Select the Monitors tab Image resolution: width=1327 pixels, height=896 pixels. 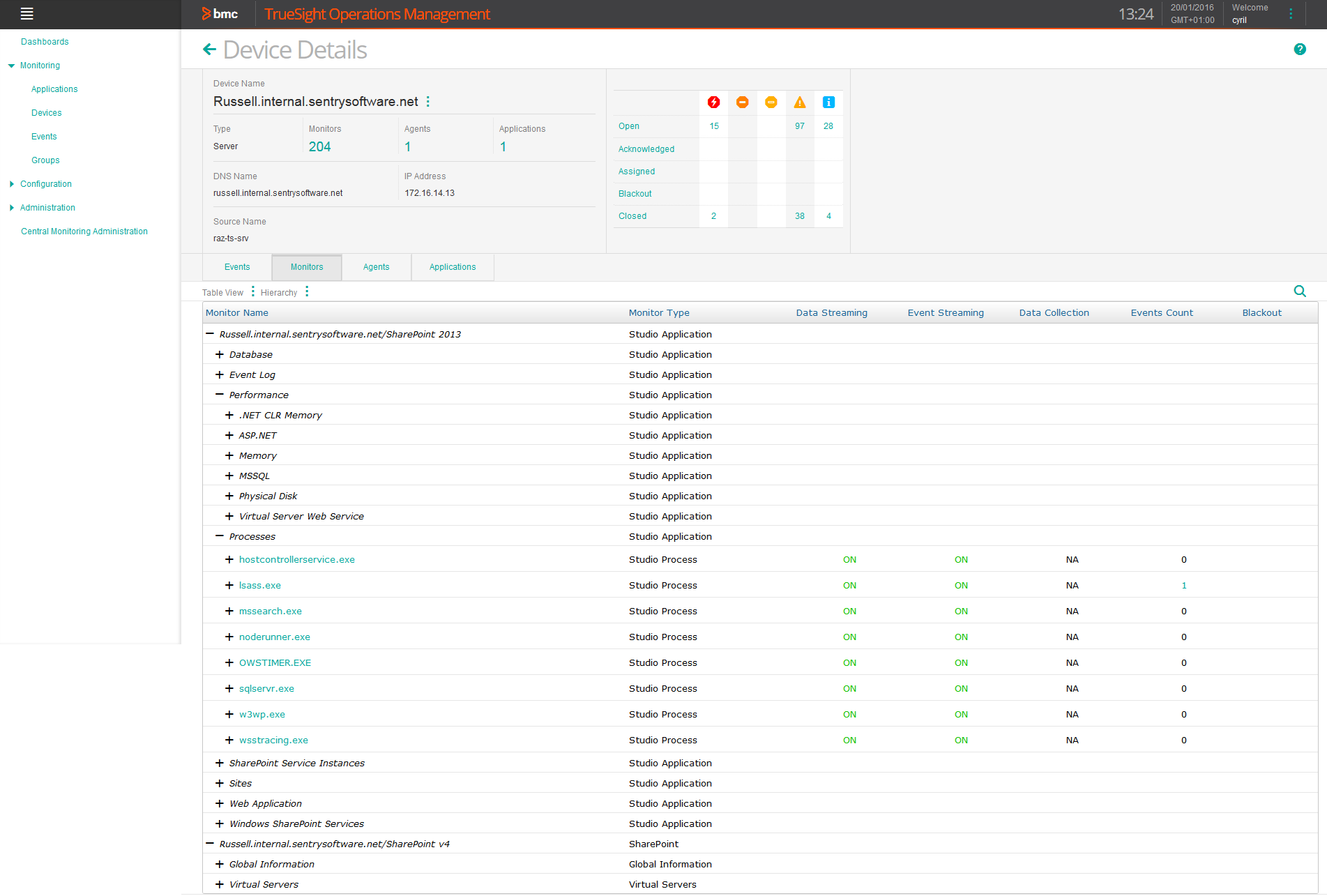(x=307, y=267)
